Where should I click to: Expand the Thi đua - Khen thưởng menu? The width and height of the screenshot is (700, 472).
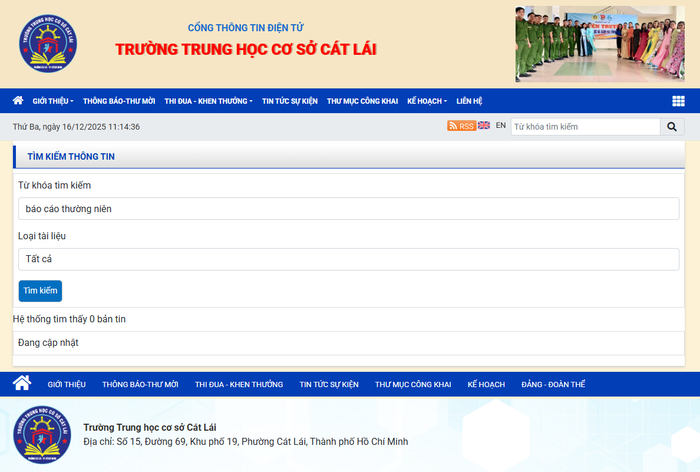coord(208,101)
